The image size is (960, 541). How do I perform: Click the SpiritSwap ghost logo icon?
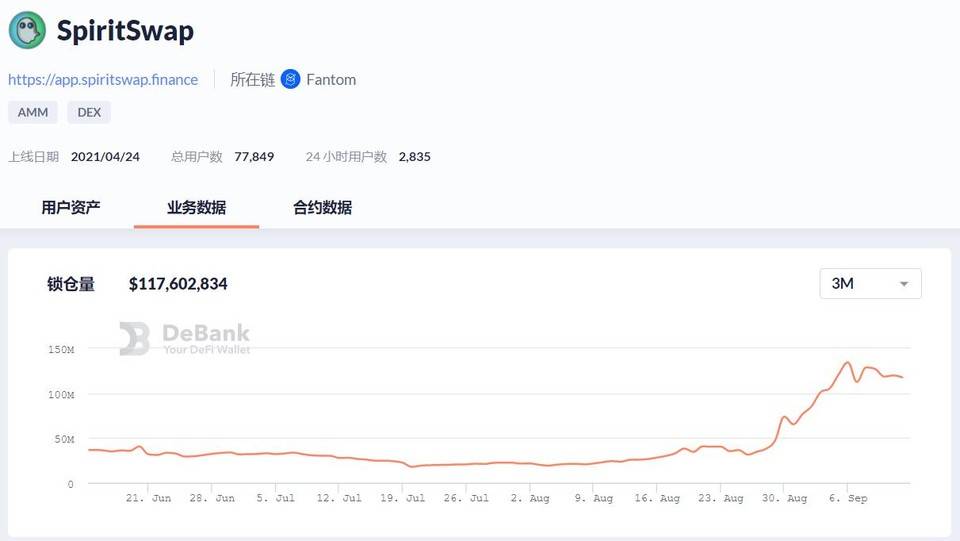(x=27, y=30)
